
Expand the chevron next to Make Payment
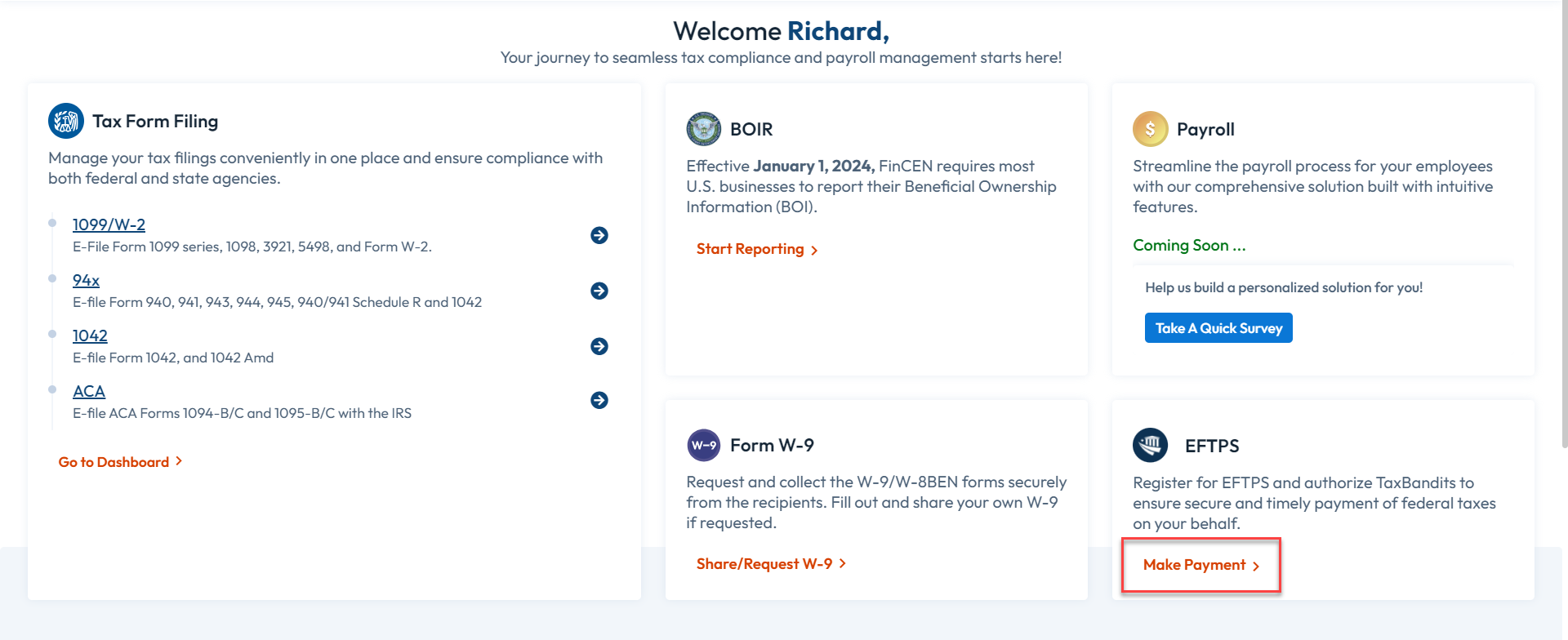1255,565
